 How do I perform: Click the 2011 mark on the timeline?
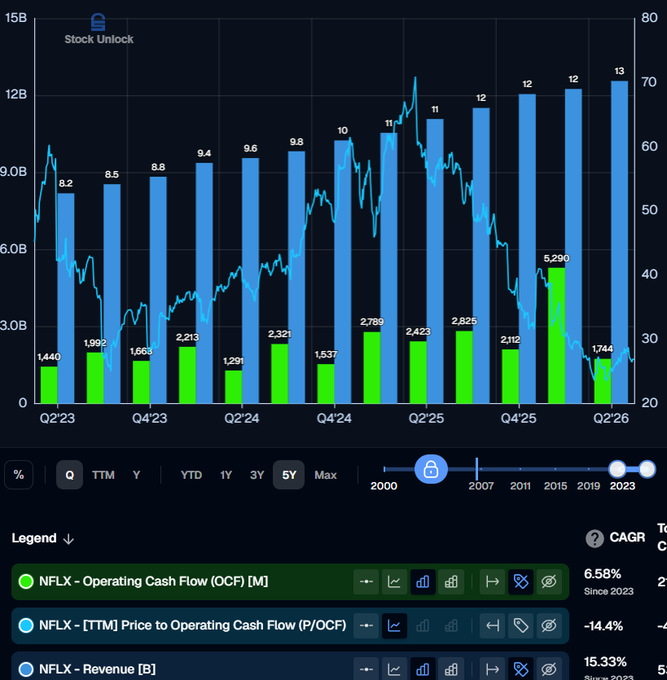point(520,486)
